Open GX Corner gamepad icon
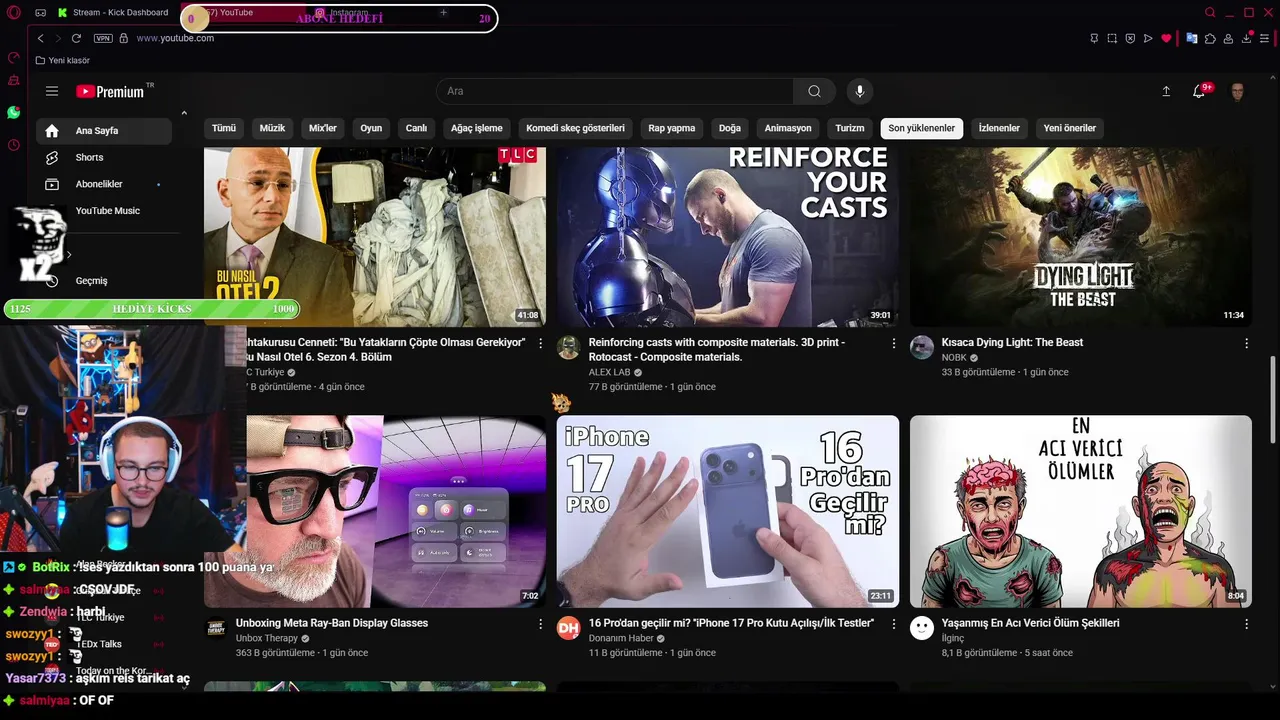Image resolution: width=1280 pixels, height=720 pixels. 40,12
